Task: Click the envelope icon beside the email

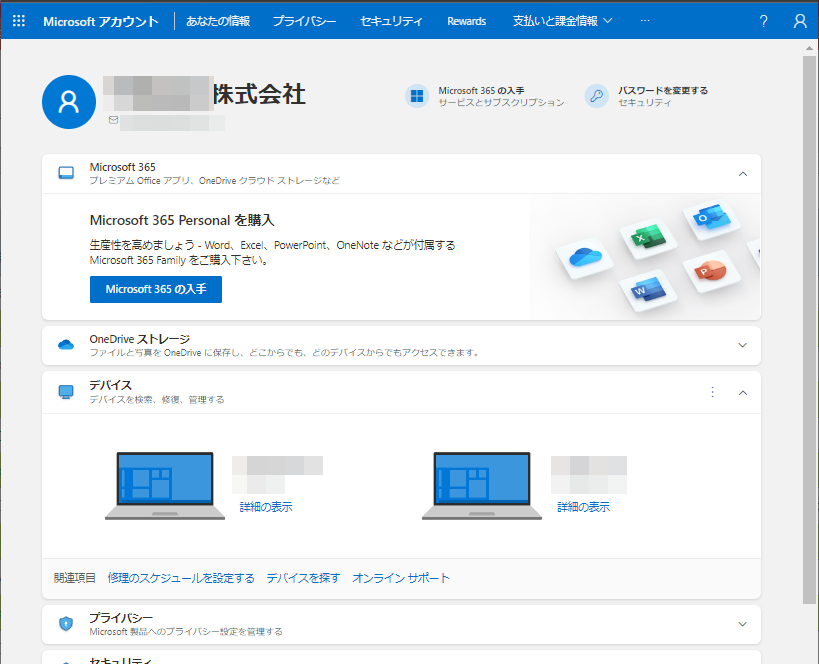Action: tap(113, 120)
